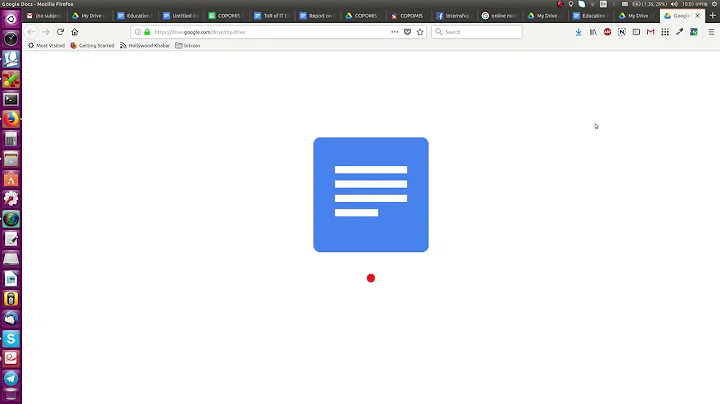Open Hollywood Khabar feed bookmark

pyautogui.click(x=145, y=45)
